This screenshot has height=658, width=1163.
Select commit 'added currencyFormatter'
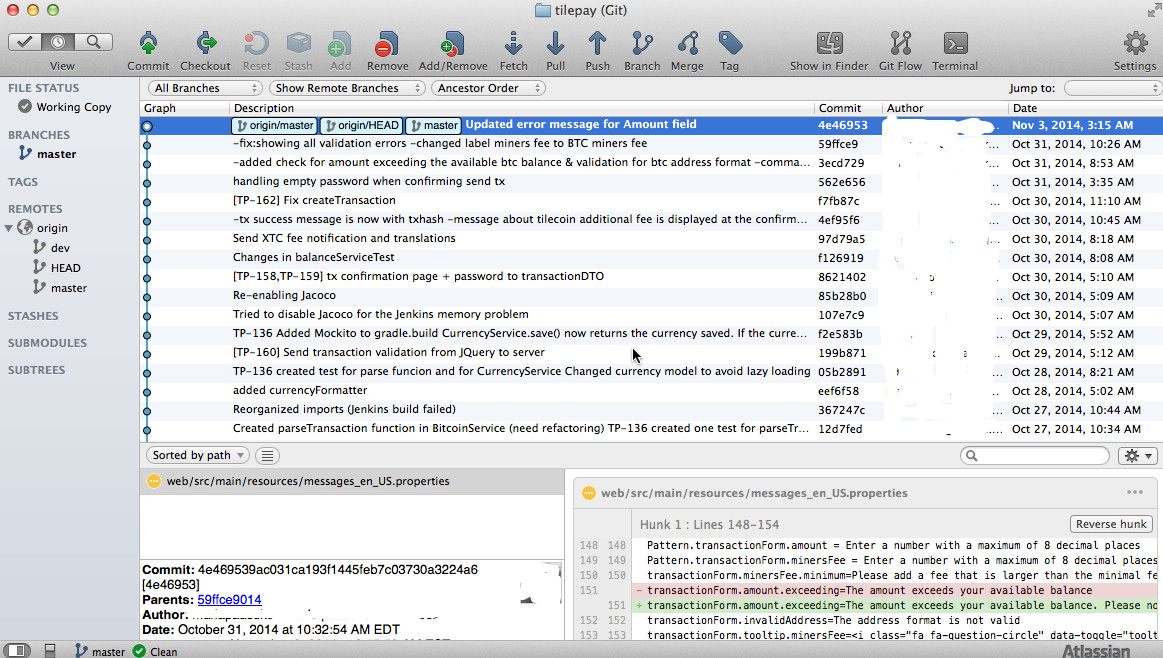pos(651,391)
